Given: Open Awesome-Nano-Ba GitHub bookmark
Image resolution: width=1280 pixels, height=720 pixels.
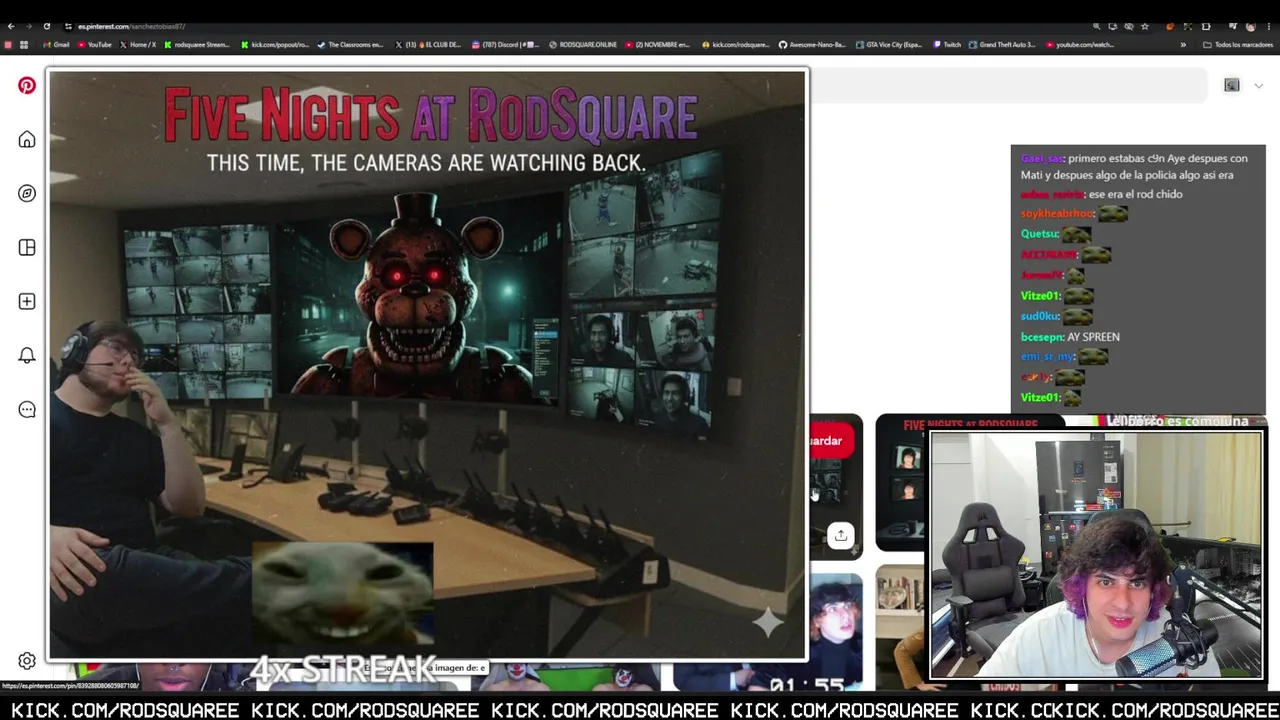Looking at the screenshot, I should pyautogui.click(x=812, y=45).
